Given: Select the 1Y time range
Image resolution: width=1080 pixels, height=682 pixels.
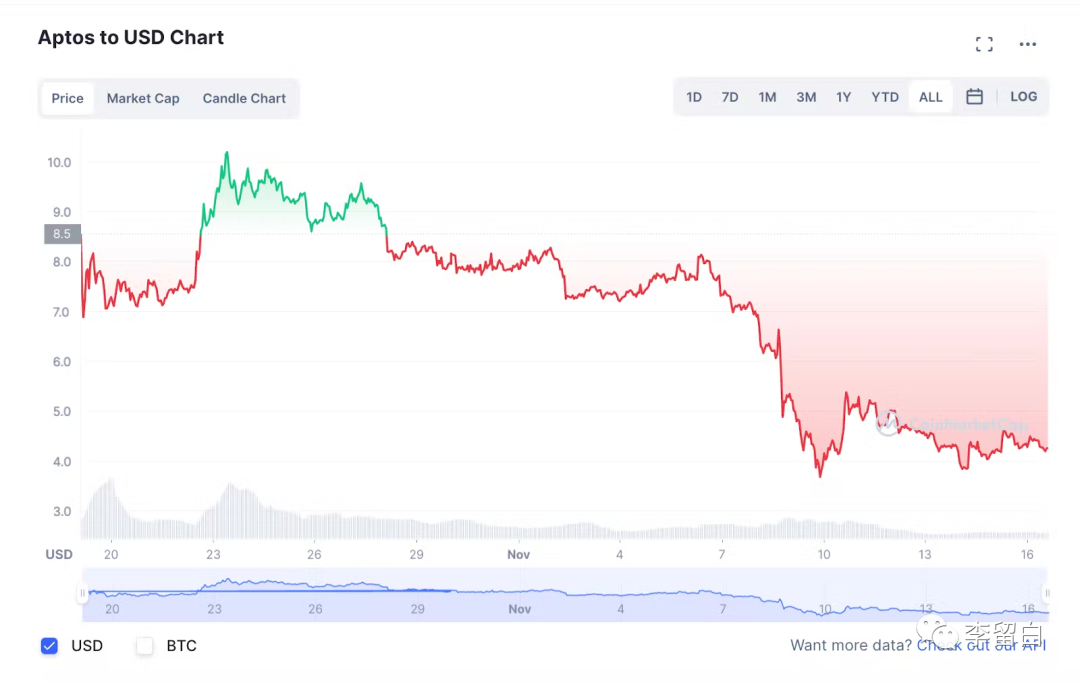Looking at the screenshot, I should [843, 97].
